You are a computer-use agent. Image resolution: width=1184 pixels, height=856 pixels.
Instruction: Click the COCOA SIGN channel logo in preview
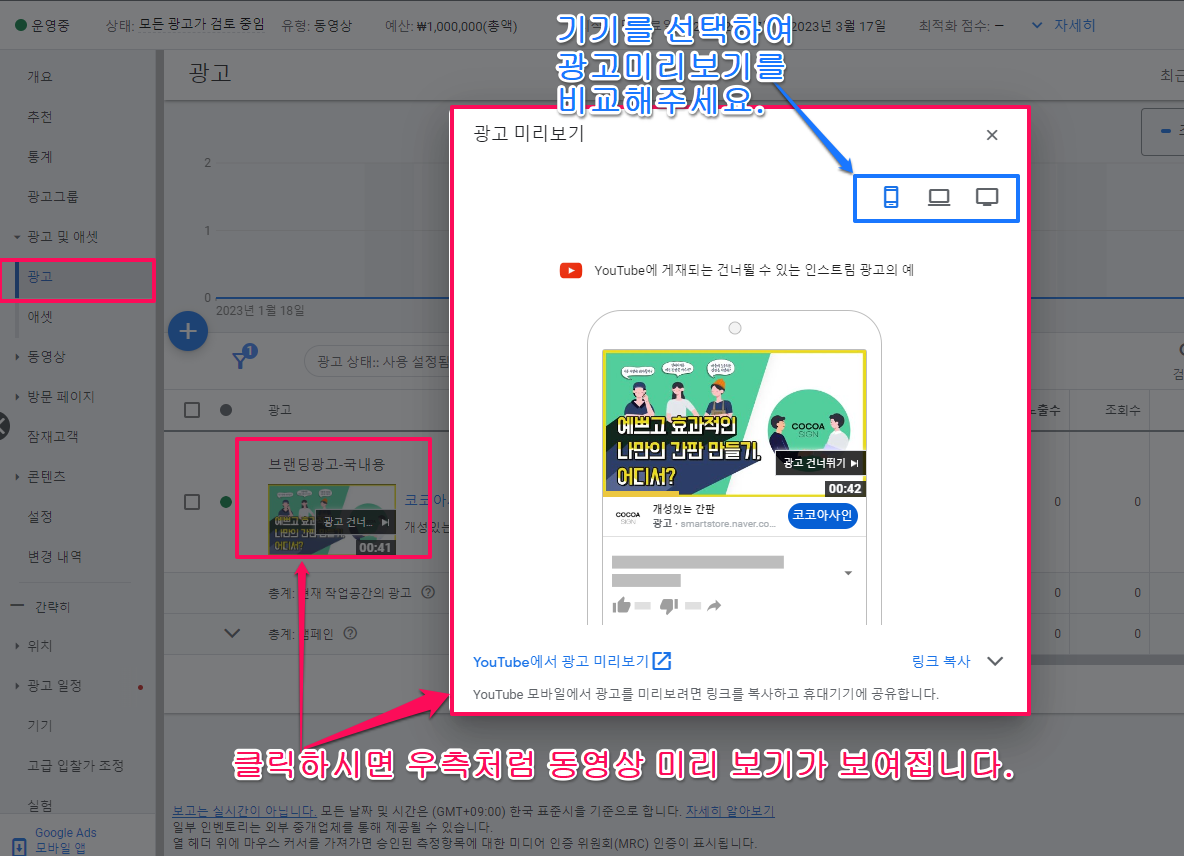[x=628, y=517]
